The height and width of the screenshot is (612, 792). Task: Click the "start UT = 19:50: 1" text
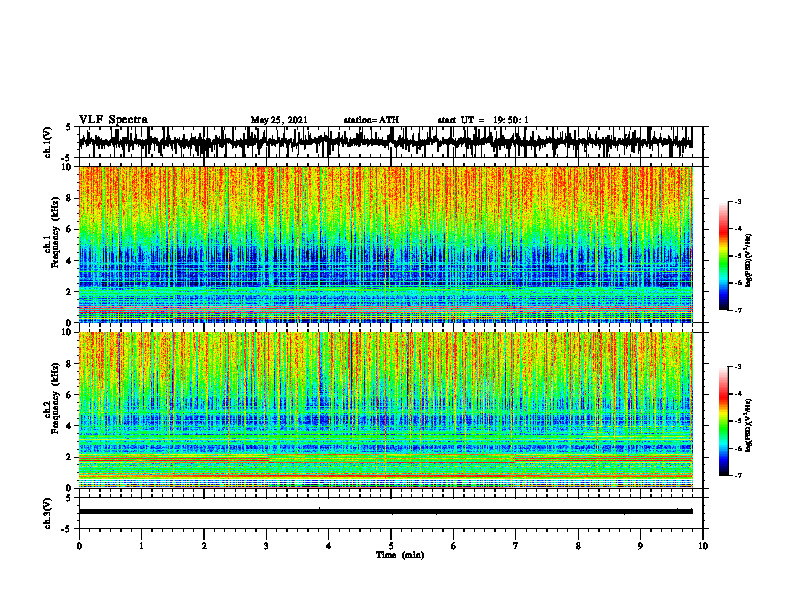point(483,120)
